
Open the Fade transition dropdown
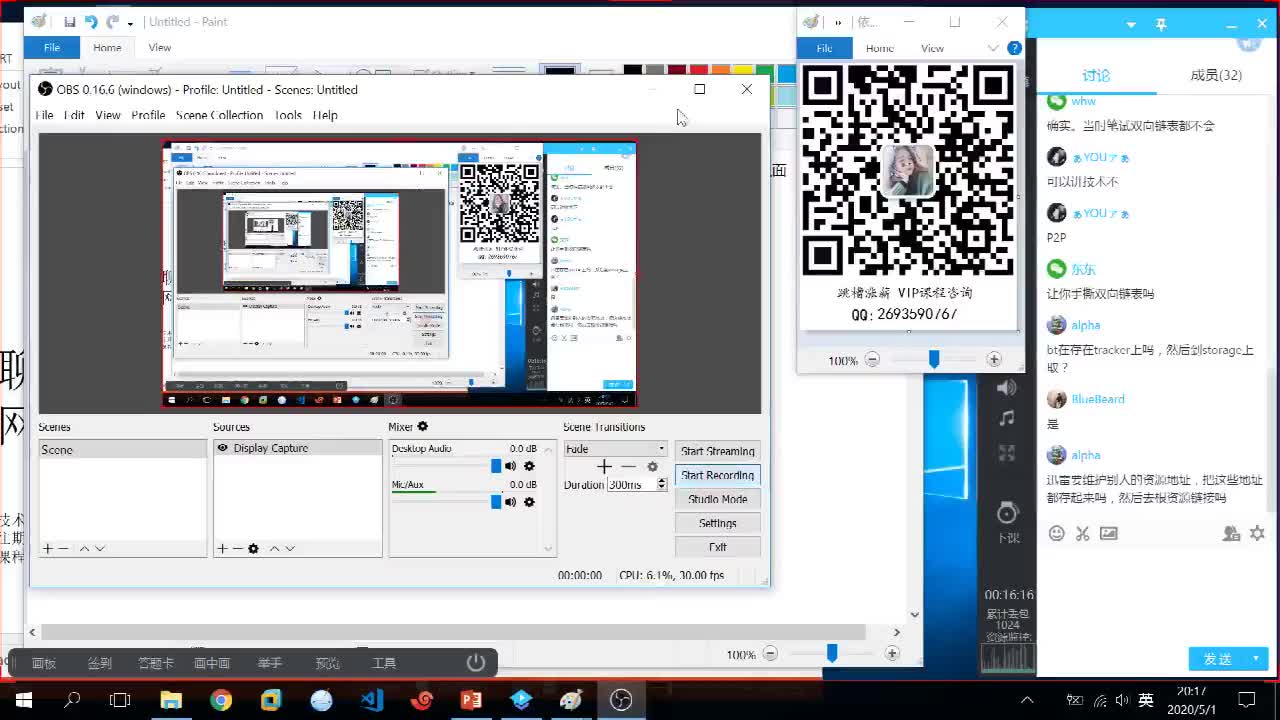click(615, 449)
